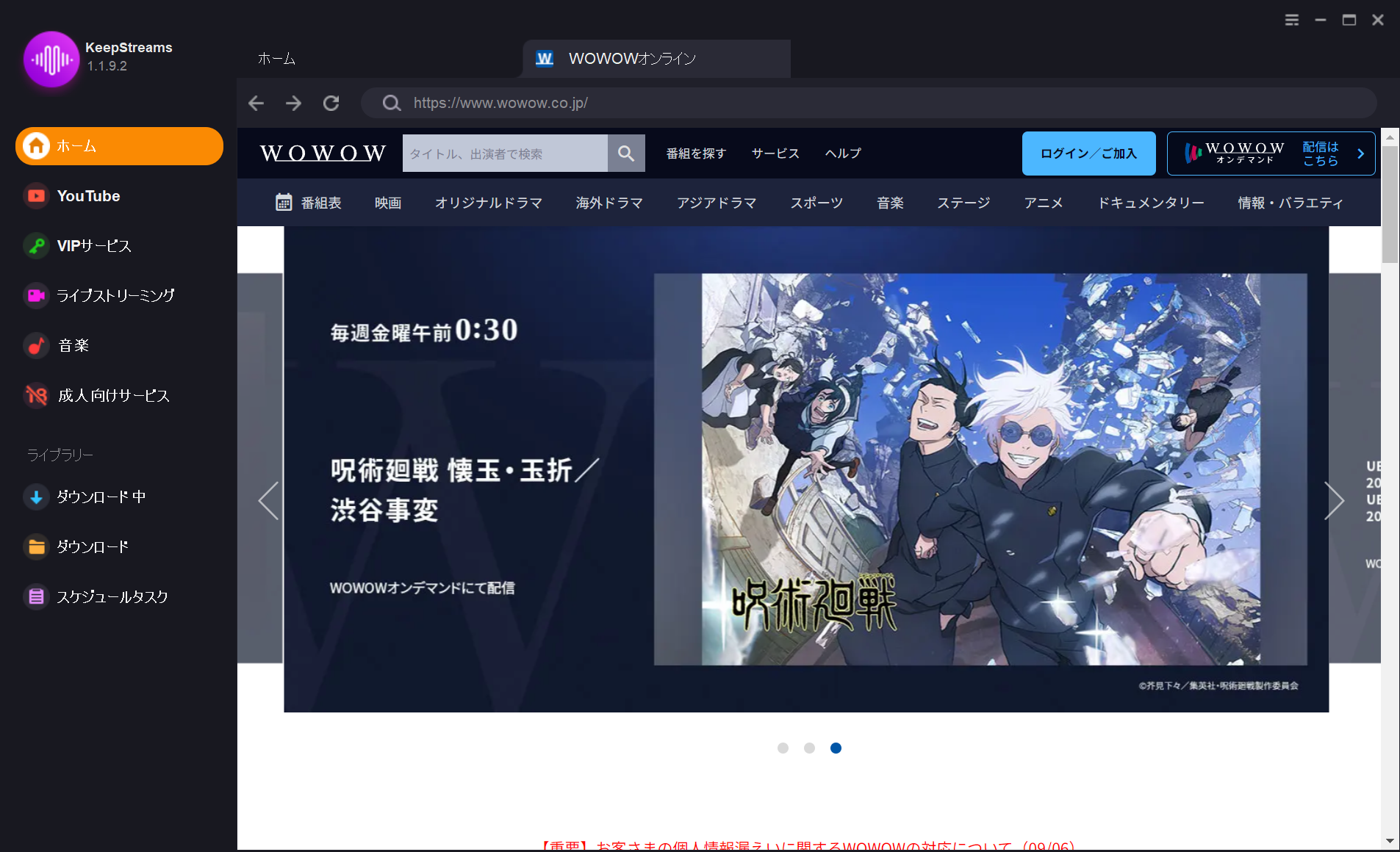The width and height of the screenshot is (1400, 852).
Task: Click the red music note icon
Action: pos(36,345)
